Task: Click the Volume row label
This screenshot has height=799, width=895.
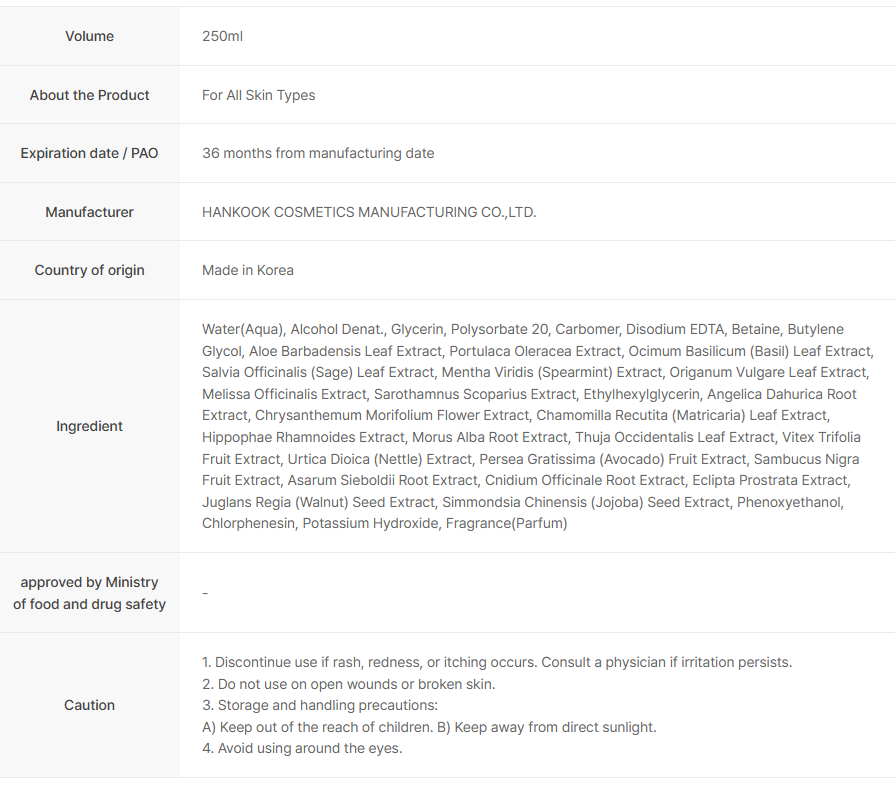Action: tap(89, 36)
